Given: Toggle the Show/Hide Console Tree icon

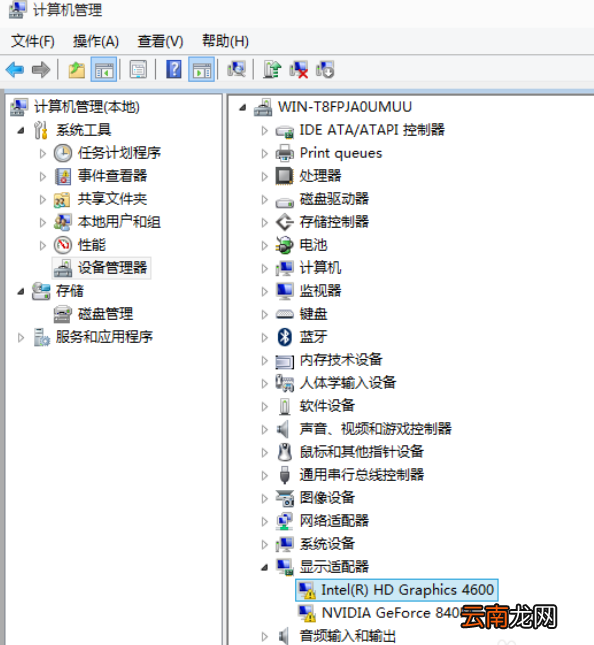Looking at the screenshot, I should (x=104, y=70).
